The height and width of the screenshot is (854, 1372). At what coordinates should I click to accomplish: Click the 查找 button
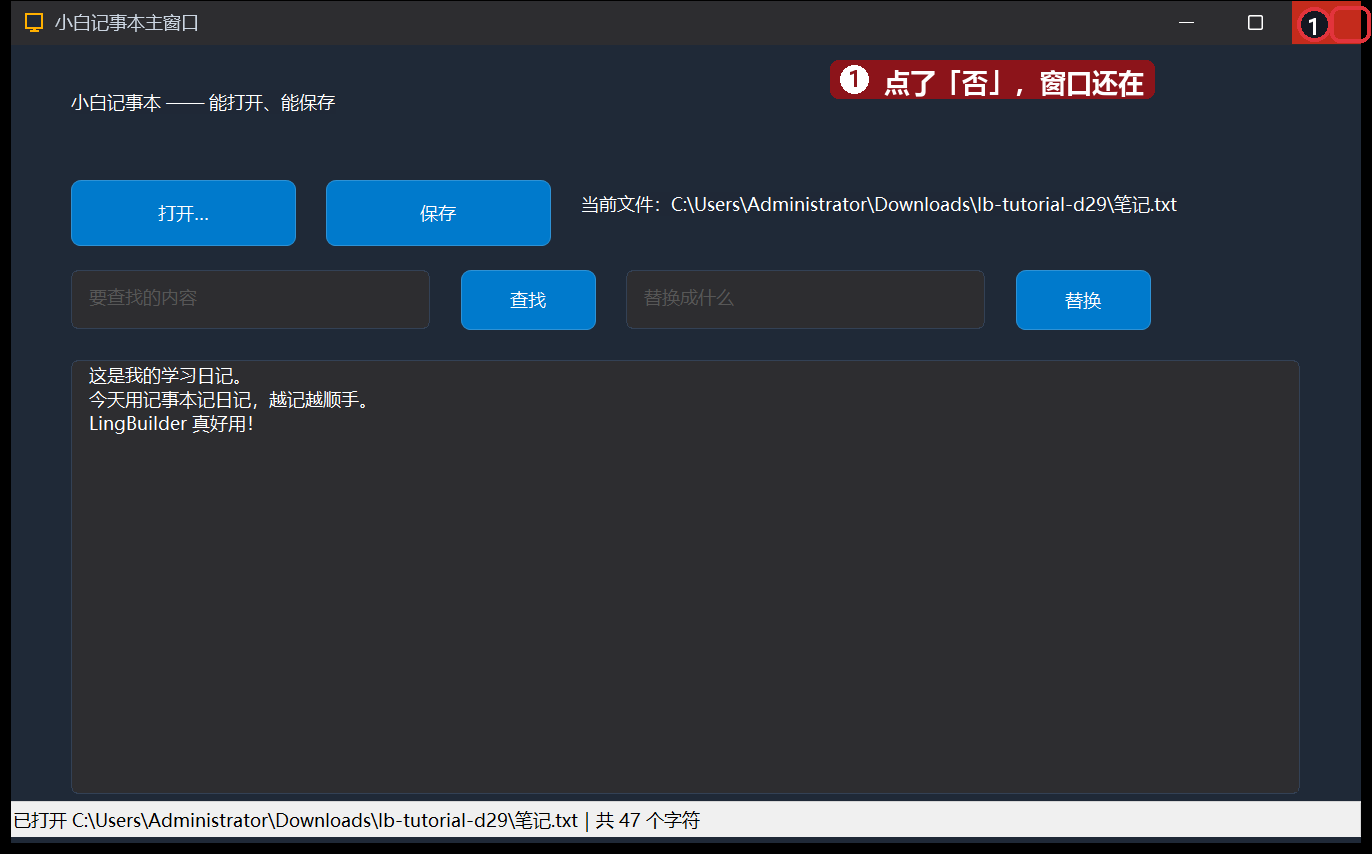(528, 300)
